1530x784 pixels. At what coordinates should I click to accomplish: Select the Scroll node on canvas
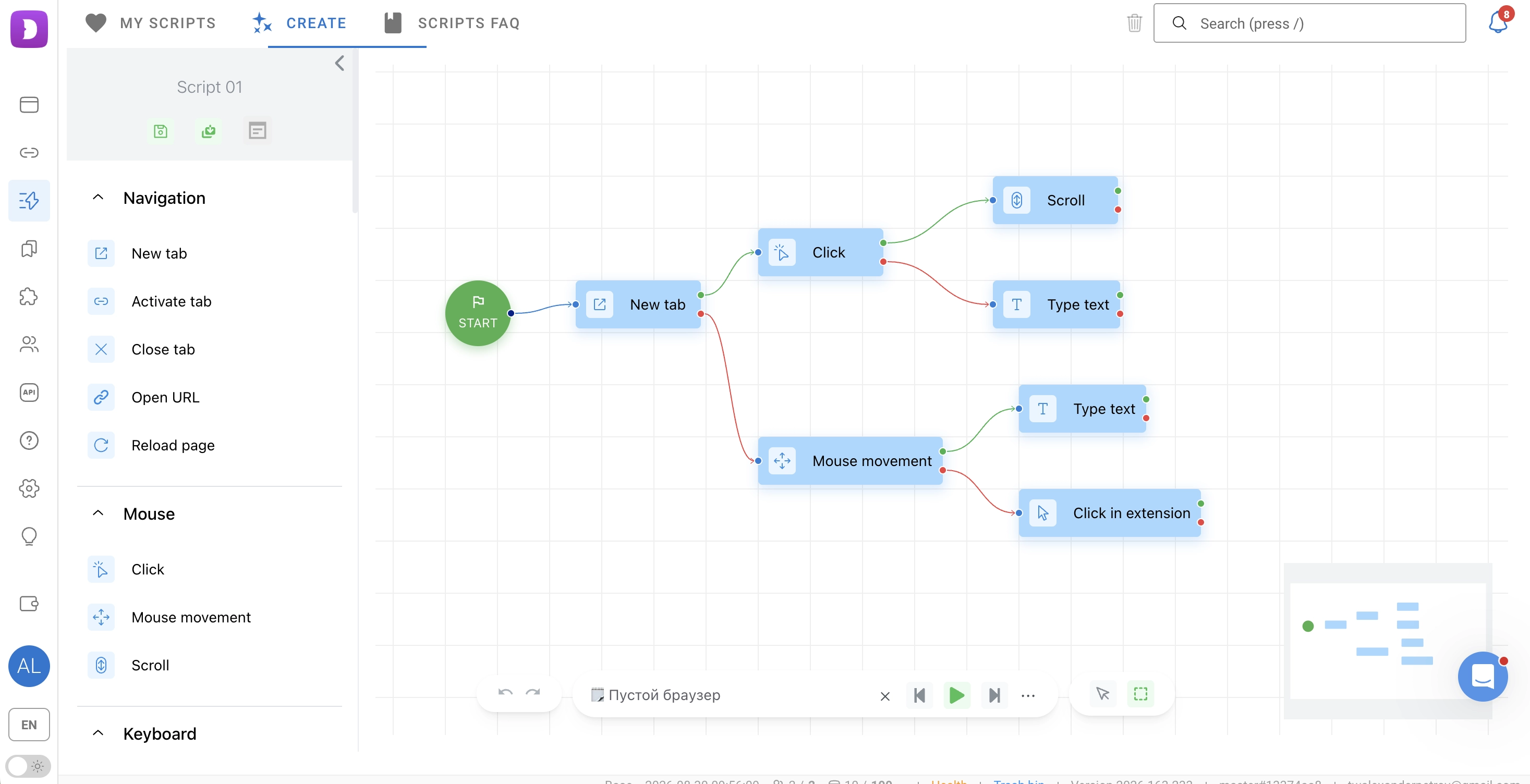1055,200
